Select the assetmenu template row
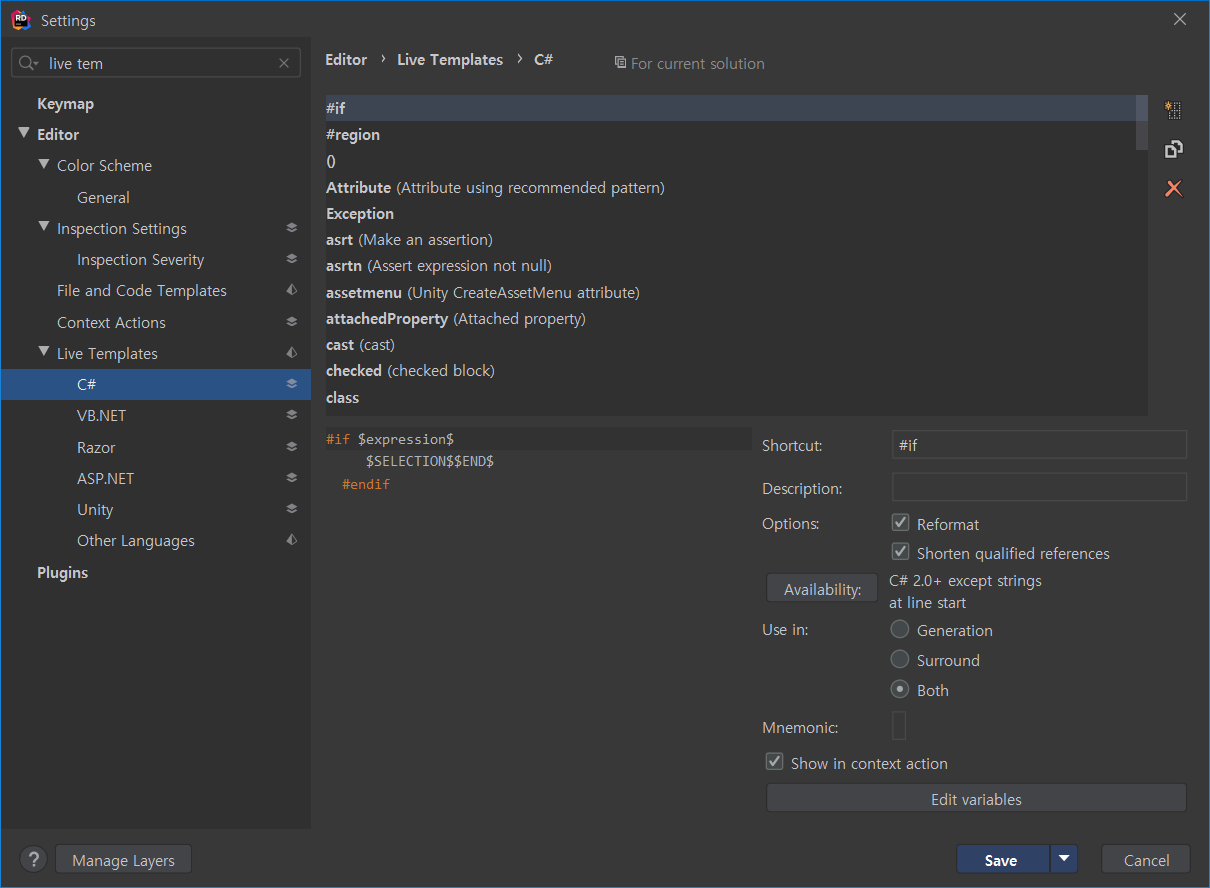Screen dimensions: 1210x888 point(731,292)
